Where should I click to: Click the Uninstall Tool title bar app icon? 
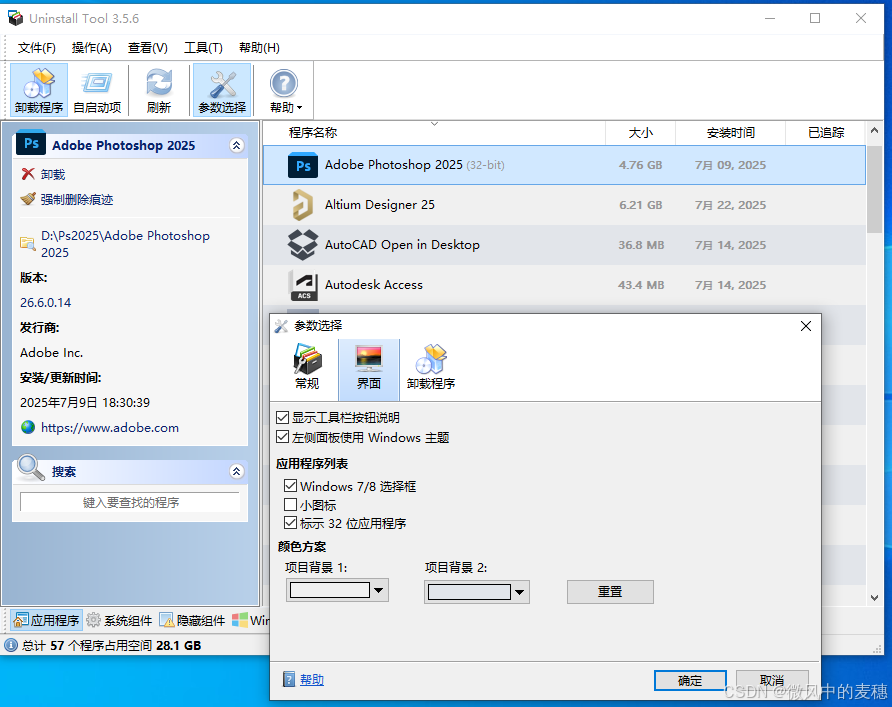click(x=15, y=18)
